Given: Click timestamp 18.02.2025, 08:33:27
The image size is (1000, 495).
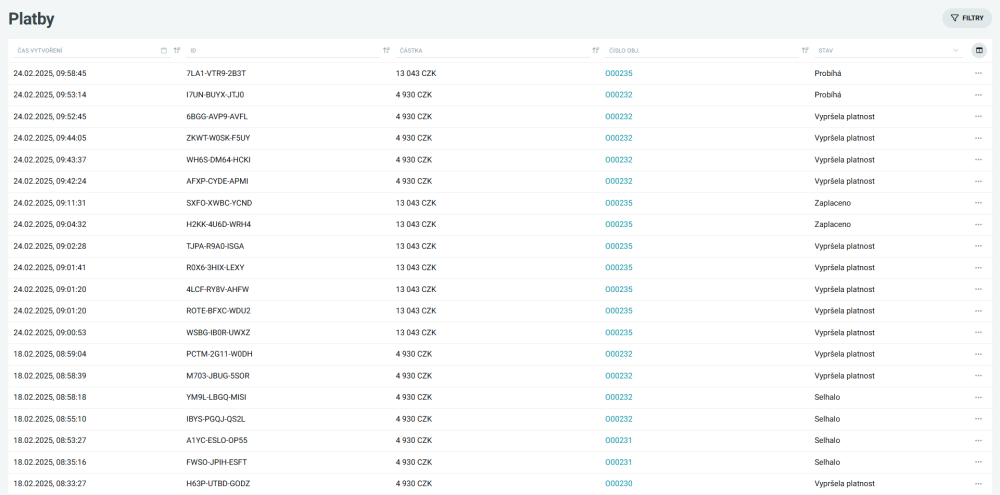Looking at the screenshot, I should 50,484.
